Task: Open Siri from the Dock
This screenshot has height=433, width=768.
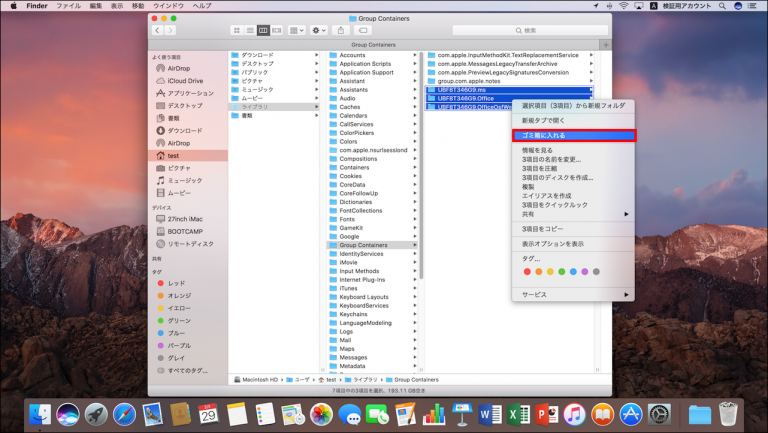Action: [x=68, y=414]
